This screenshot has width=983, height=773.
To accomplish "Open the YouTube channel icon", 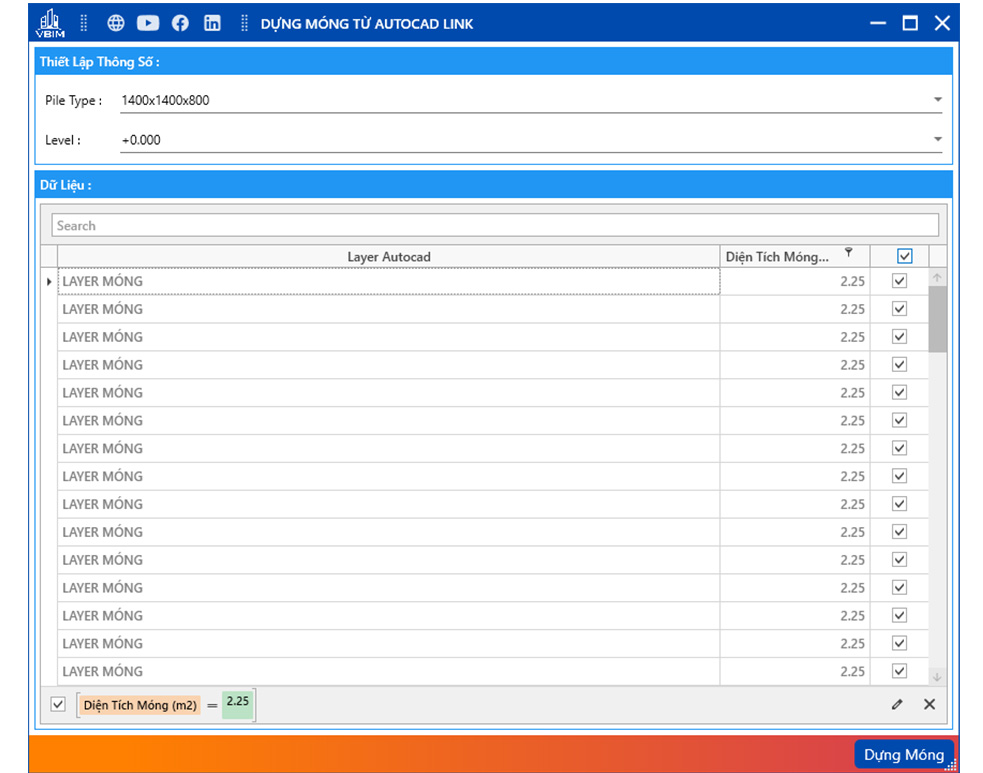I will point(148,23).
